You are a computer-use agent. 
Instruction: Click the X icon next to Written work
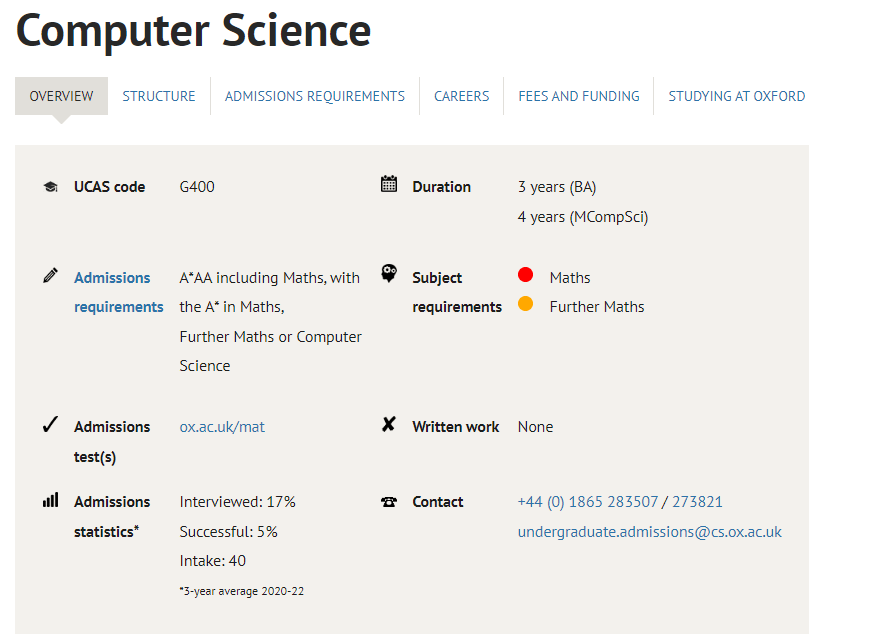click(389, 425)
